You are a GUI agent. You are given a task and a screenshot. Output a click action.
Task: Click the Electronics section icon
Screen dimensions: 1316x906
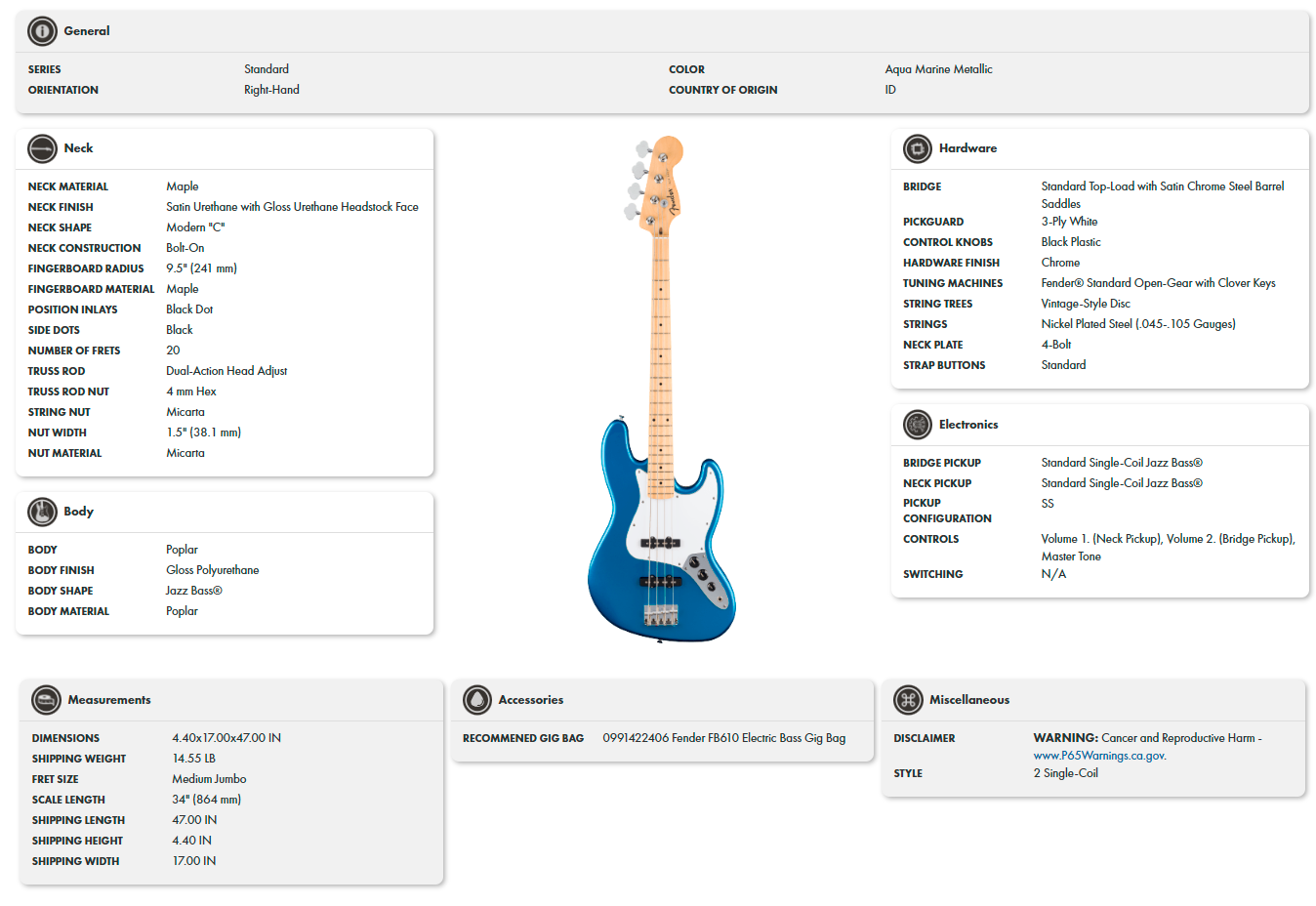(917, 425)
